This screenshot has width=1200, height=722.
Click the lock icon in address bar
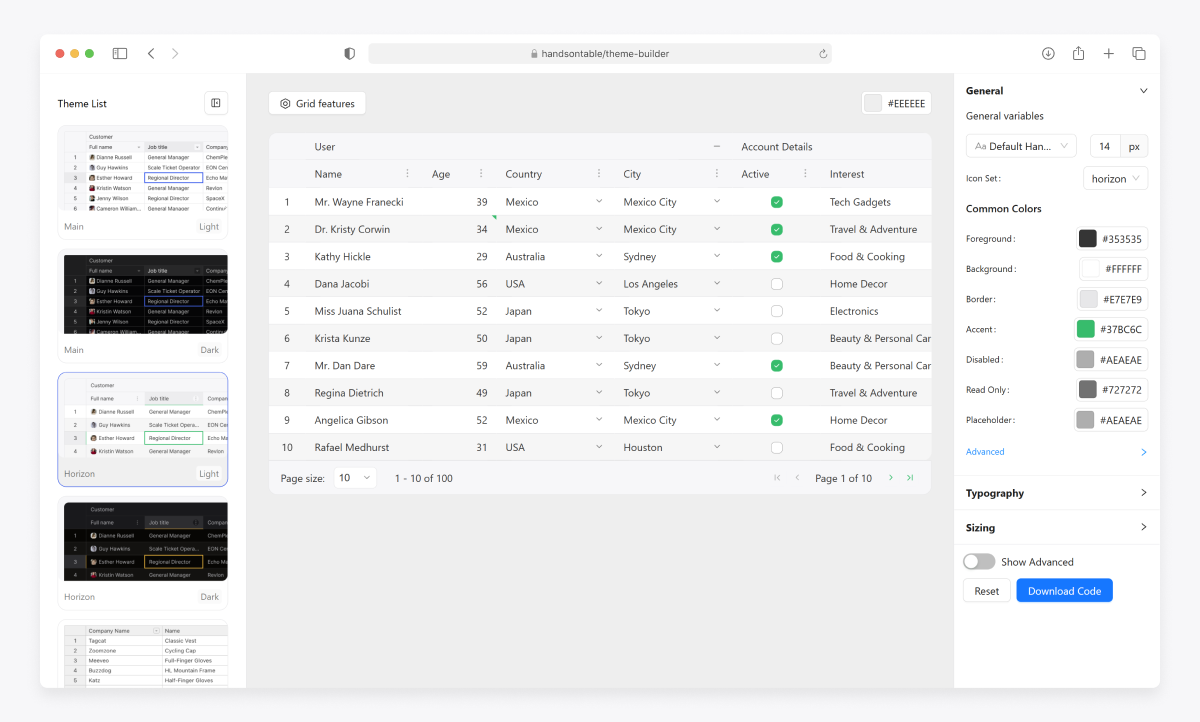(x=534, y=54)
